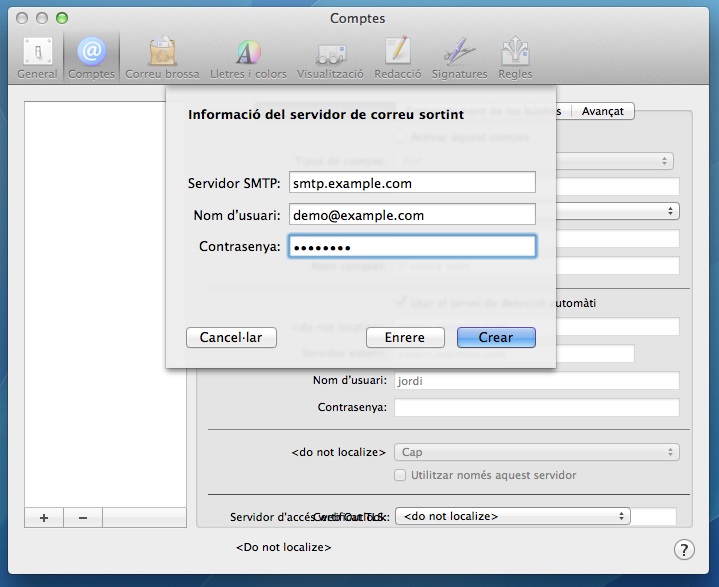Viewport: 719px width, 587px height.
Task: Open Signatures preferences
Action: tap(459, 58)
